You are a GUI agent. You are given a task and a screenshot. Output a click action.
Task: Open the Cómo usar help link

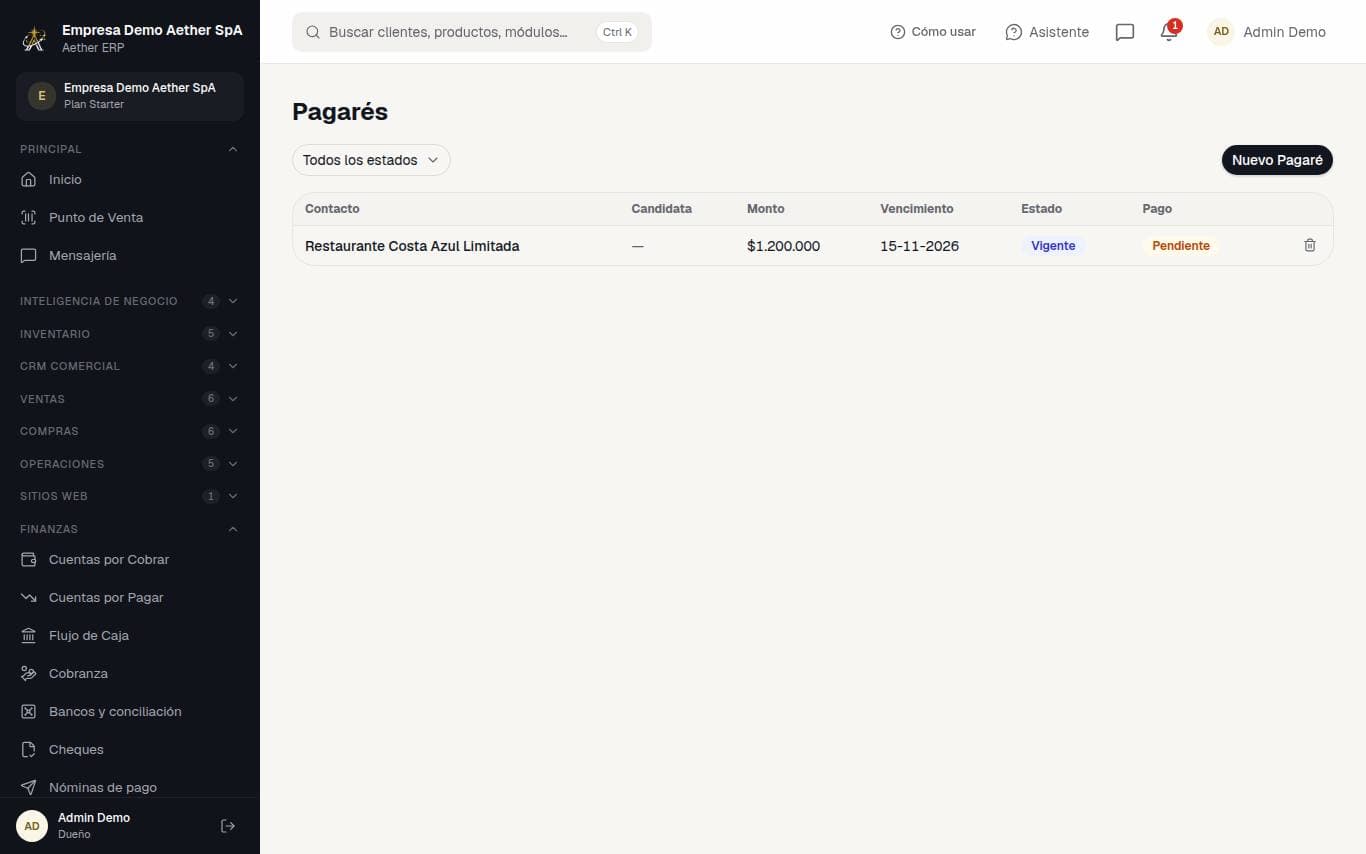pyautogui.click(x=933, y=32)
